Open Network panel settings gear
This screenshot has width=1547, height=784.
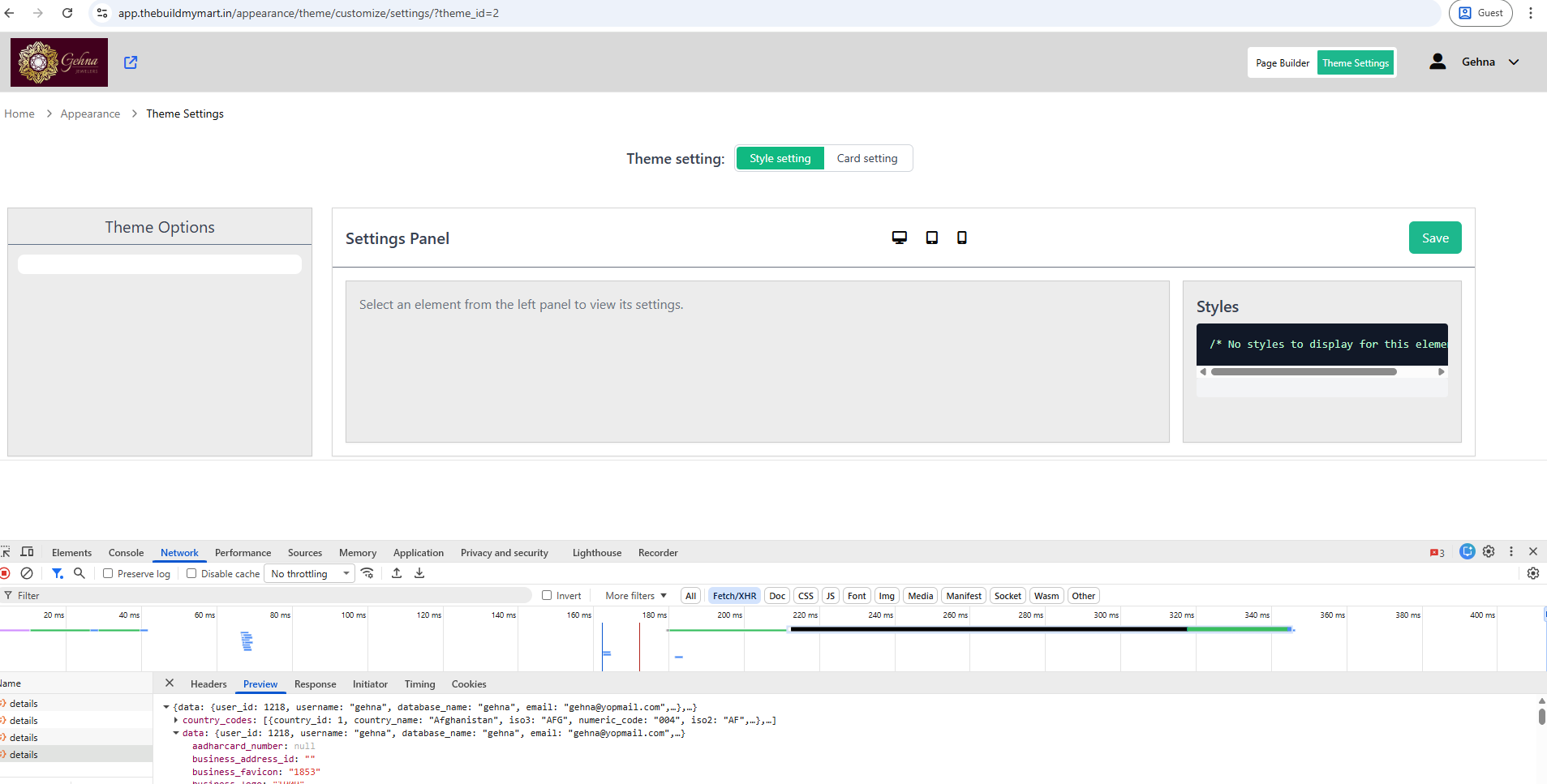pyautogui.click(x=1532, y=573)
